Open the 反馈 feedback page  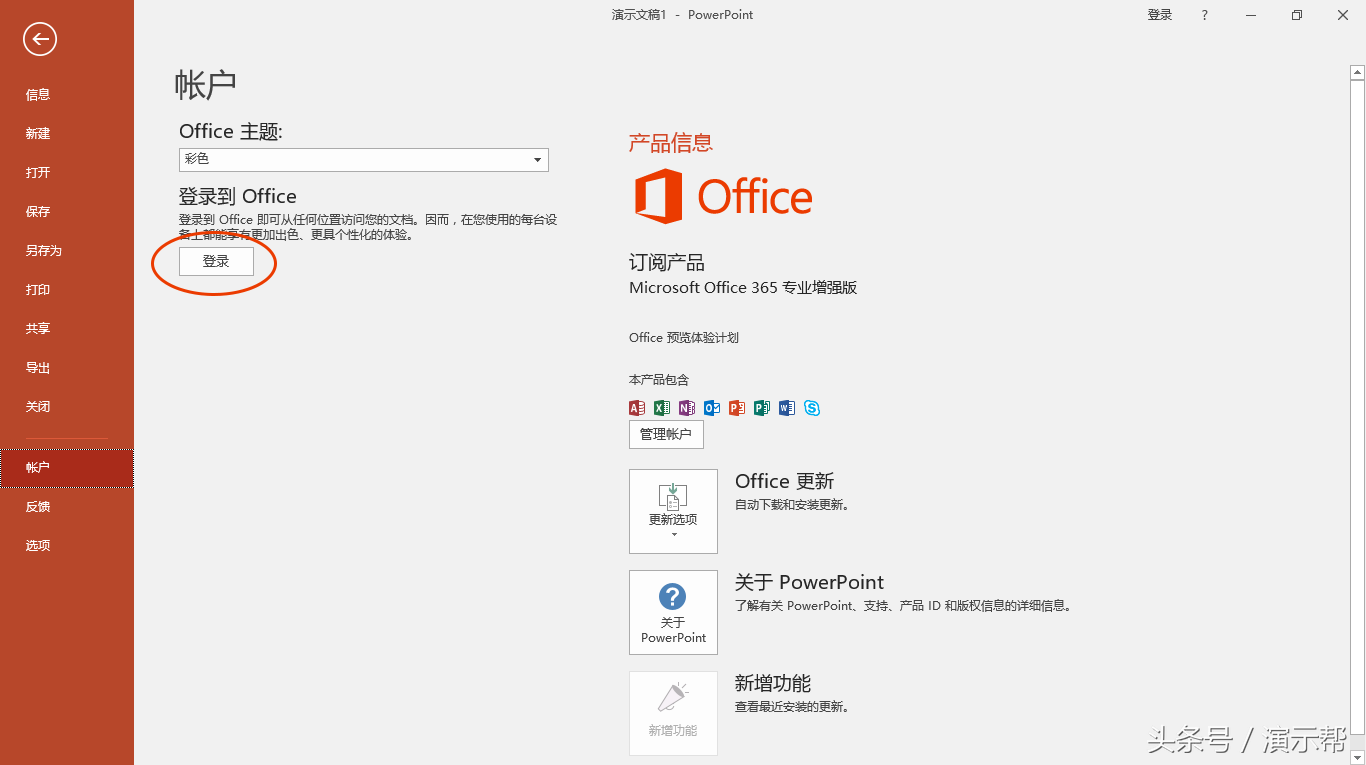pos(67,507)
